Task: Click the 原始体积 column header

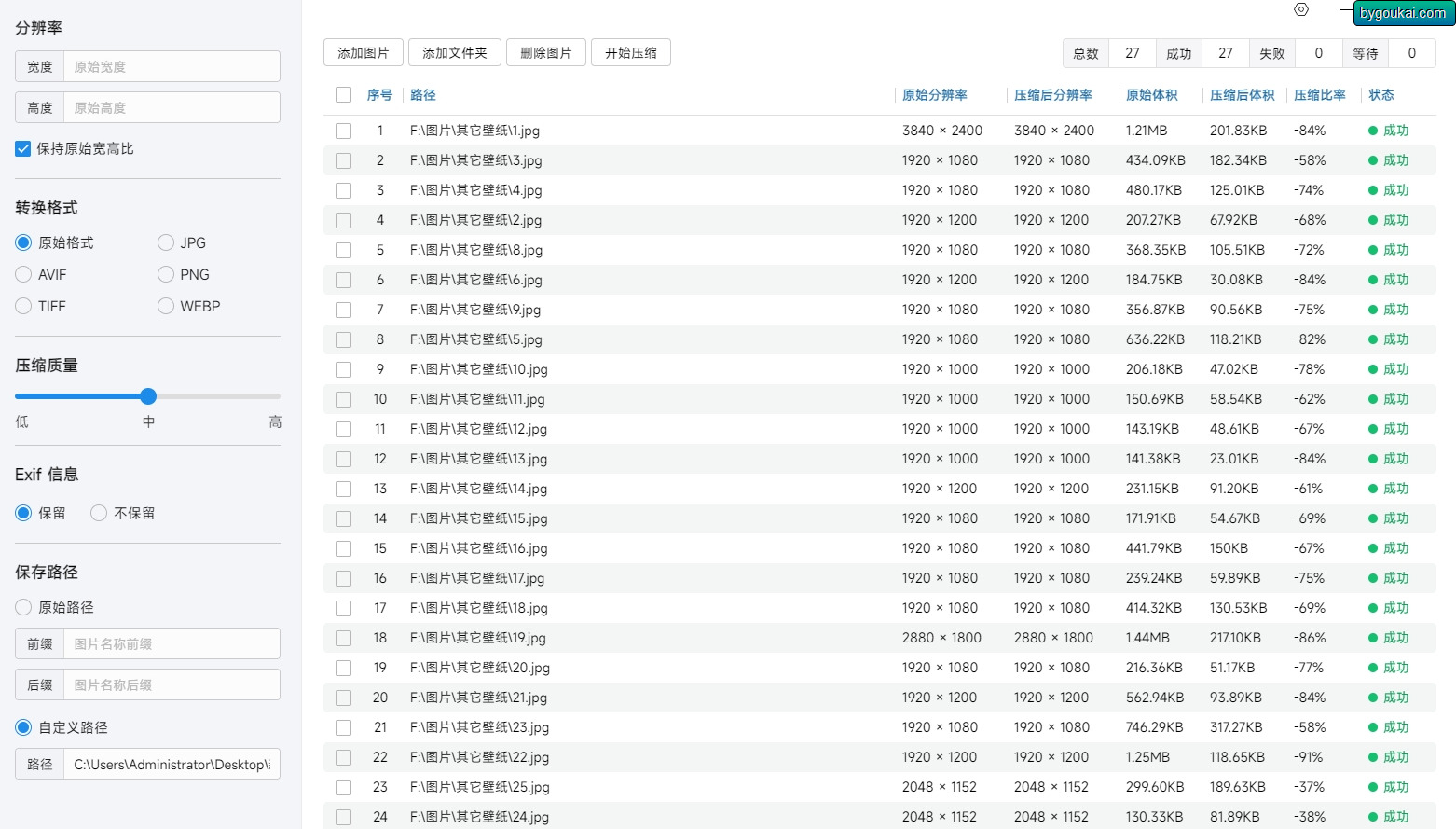Action: click(x=1151, y=94)
